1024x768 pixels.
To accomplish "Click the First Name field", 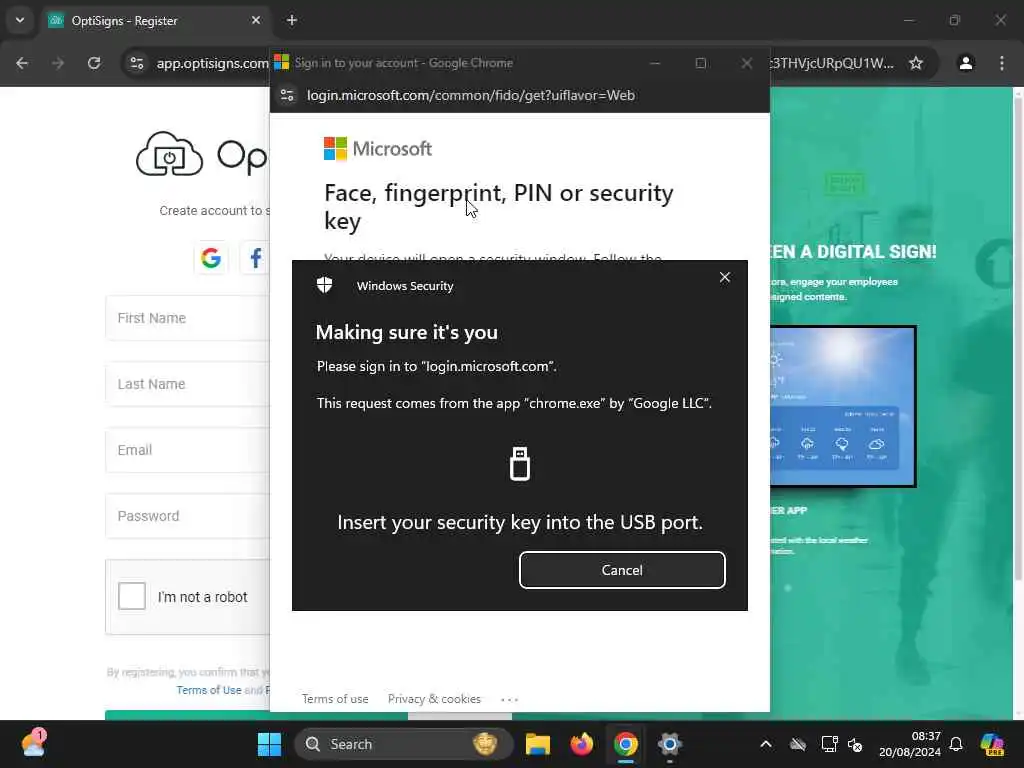I will pyautogui.click(x=187, y=318).
